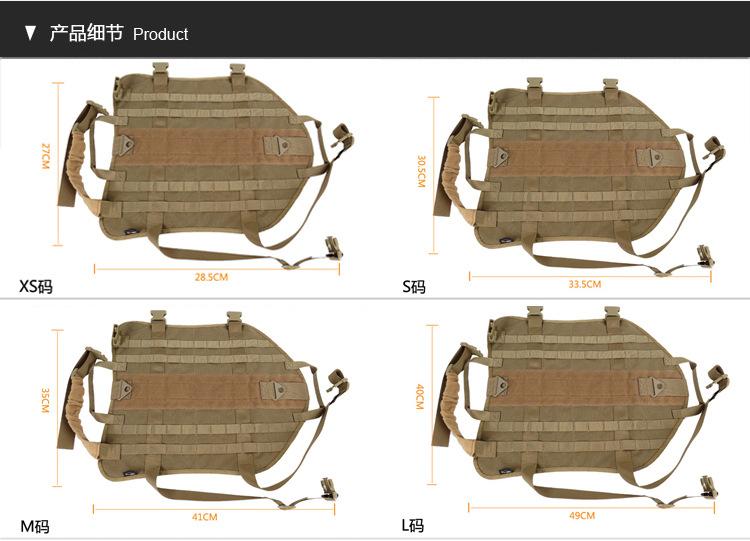Click the XS码 size label
The height and width of the screenshot is (541, 750).
pos(36,287)
